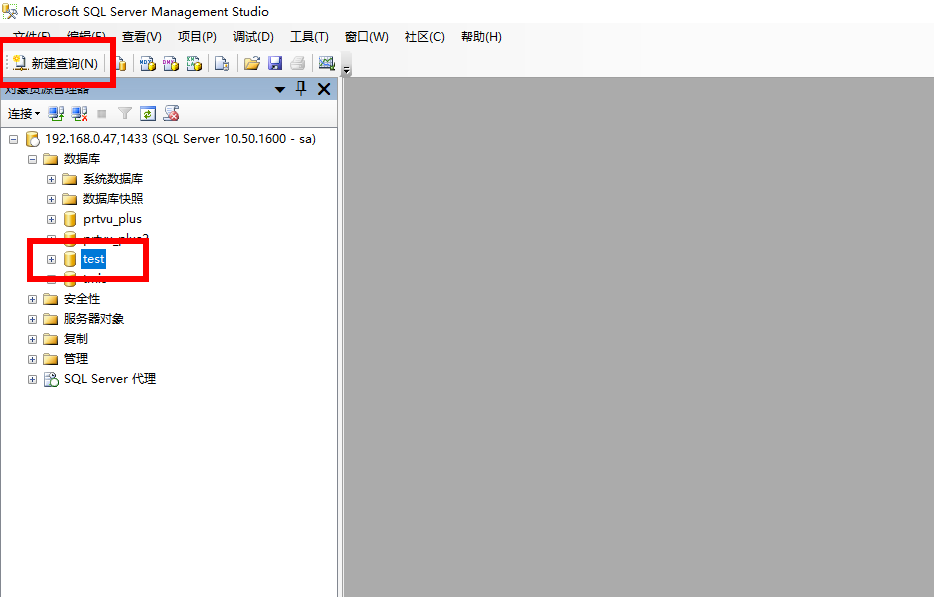Screen dimensions: 934x597
Task: Click the scroll icon with red X
Action: [172, 113]
